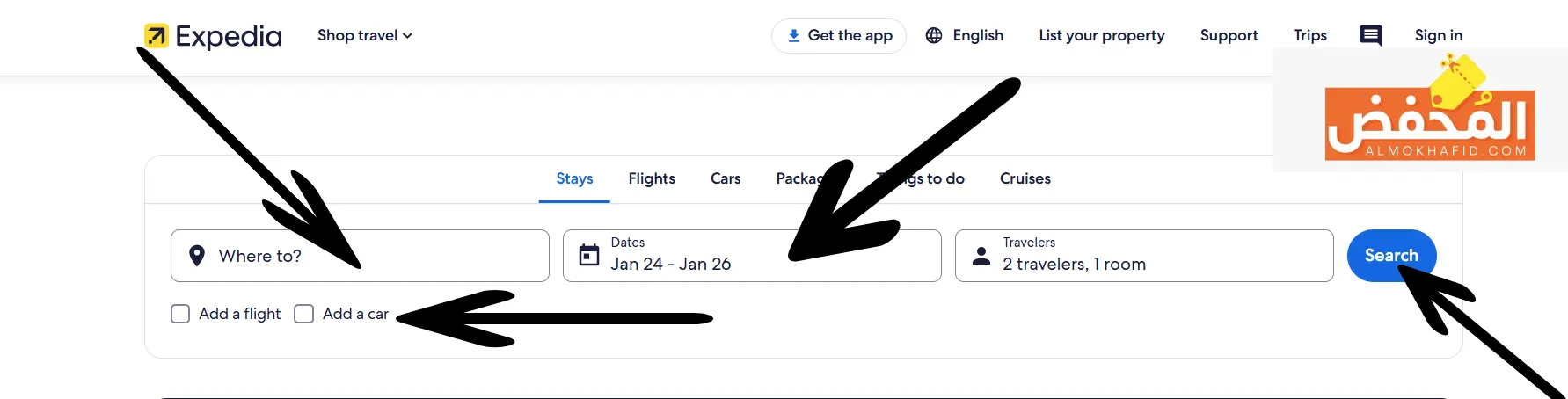Click the blue Search button
Image resolution: width=1568 pixels, height=399 pixels.
pos(1391,256)
